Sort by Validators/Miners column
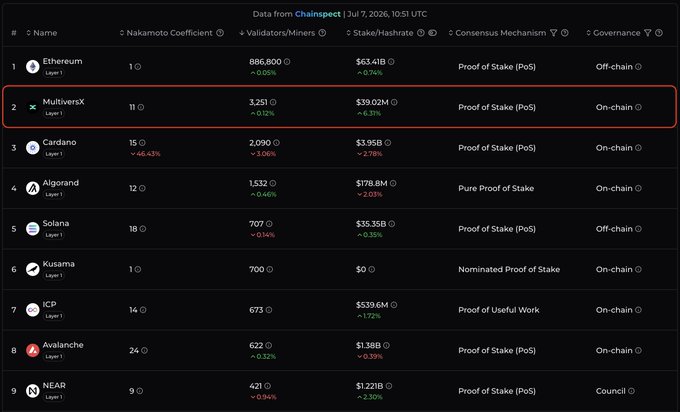Screen dimensions: 680x412 277,33
